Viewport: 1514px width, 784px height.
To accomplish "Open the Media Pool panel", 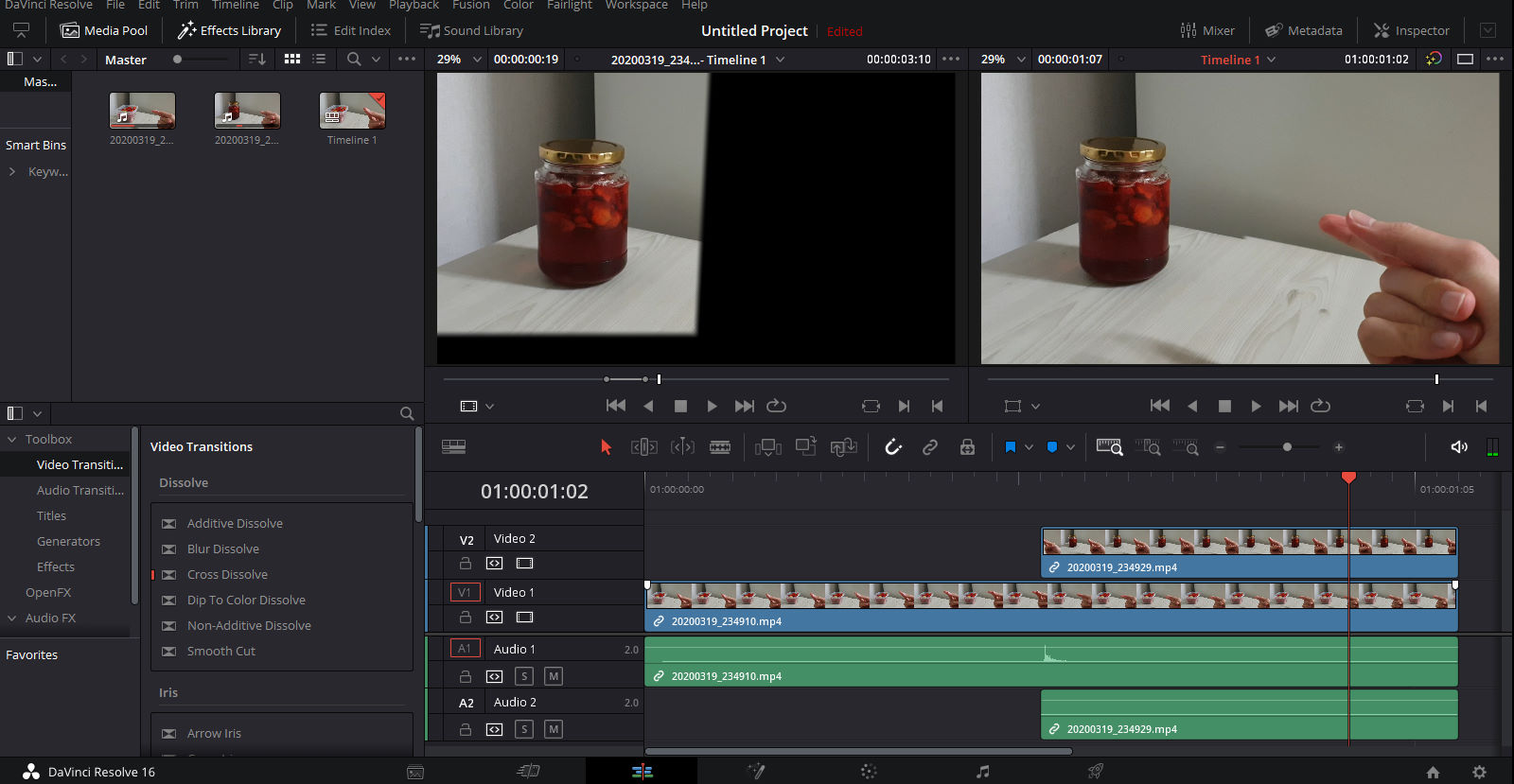I will pyautogui.click(x=104, y=30).
